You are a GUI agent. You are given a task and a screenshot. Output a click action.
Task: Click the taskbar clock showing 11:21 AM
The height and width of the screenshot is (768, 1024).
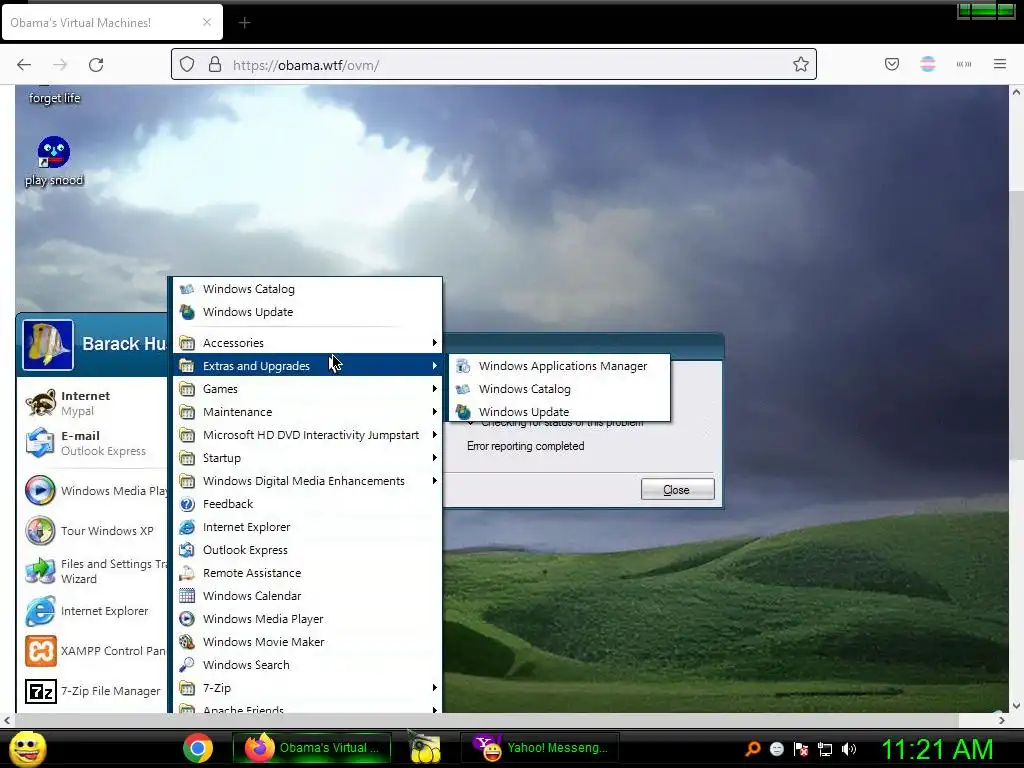point(938,749)
